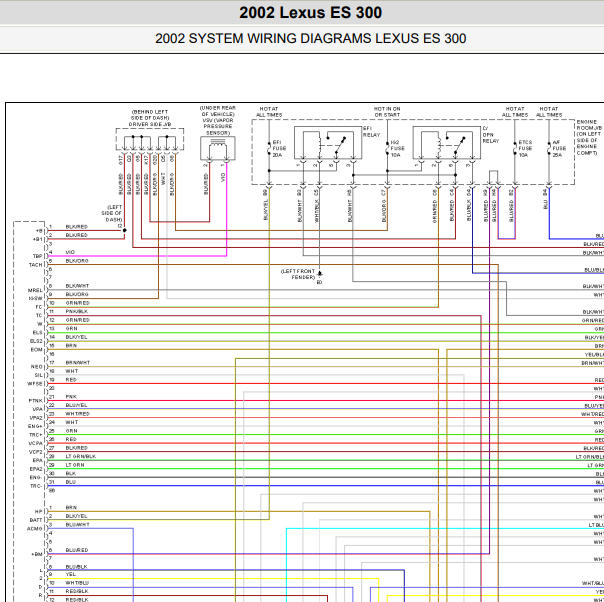Select the 'A/F FUSE 25A' label
This screenshot has height=602, width=604.
tap(559, 148)
